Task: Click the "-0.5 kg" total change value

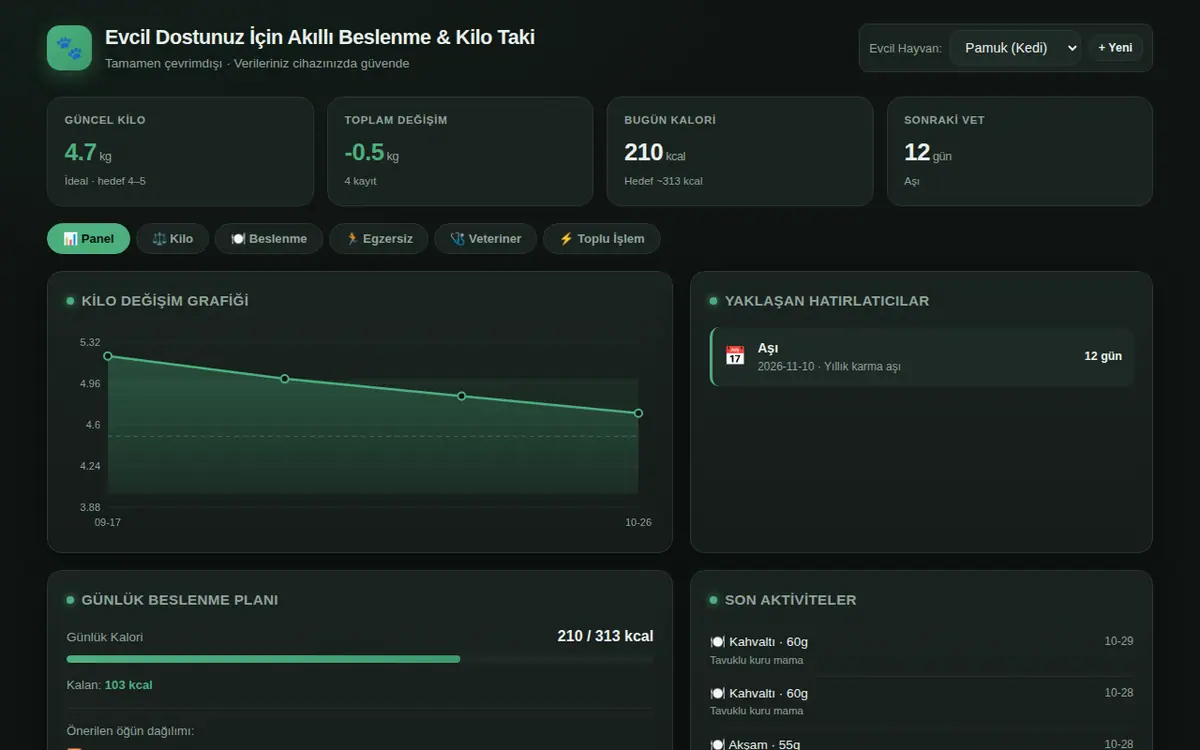Action: 372,153
